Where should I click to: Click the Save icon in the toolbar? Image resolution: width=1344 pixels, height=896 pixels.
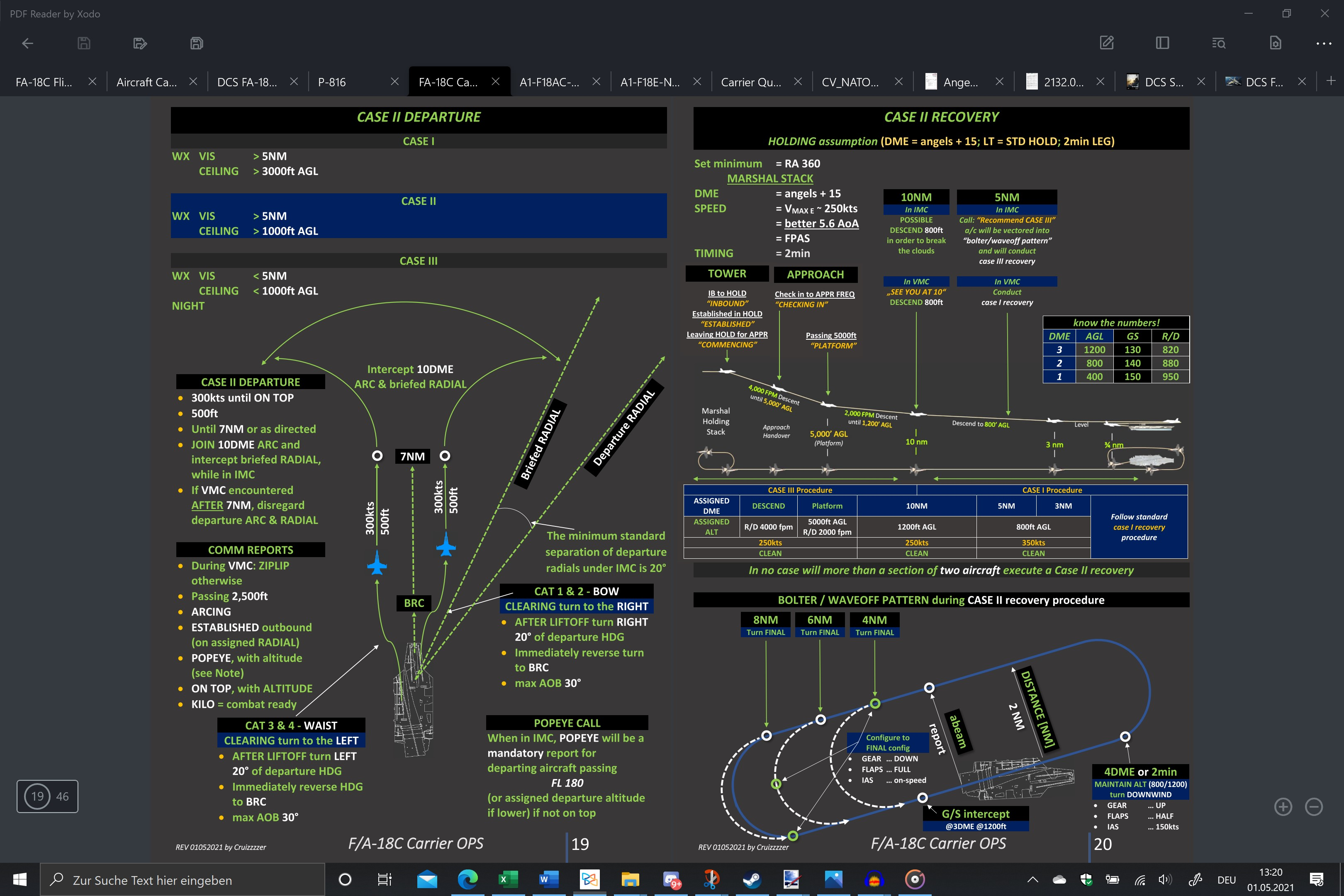(83, 44)
